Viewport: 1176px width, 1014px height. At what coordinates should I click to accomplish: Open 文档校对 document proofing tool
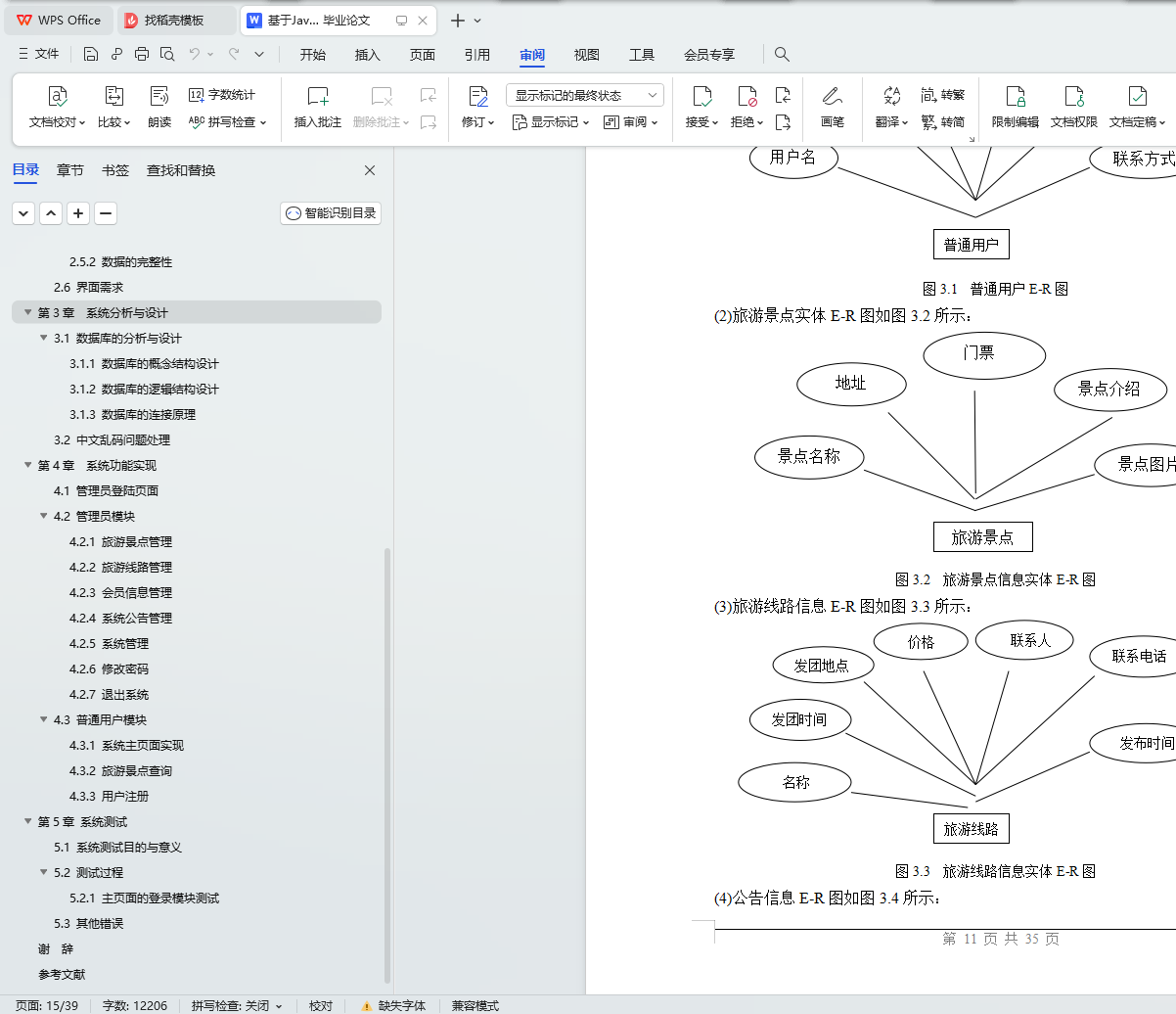(58, 108)
